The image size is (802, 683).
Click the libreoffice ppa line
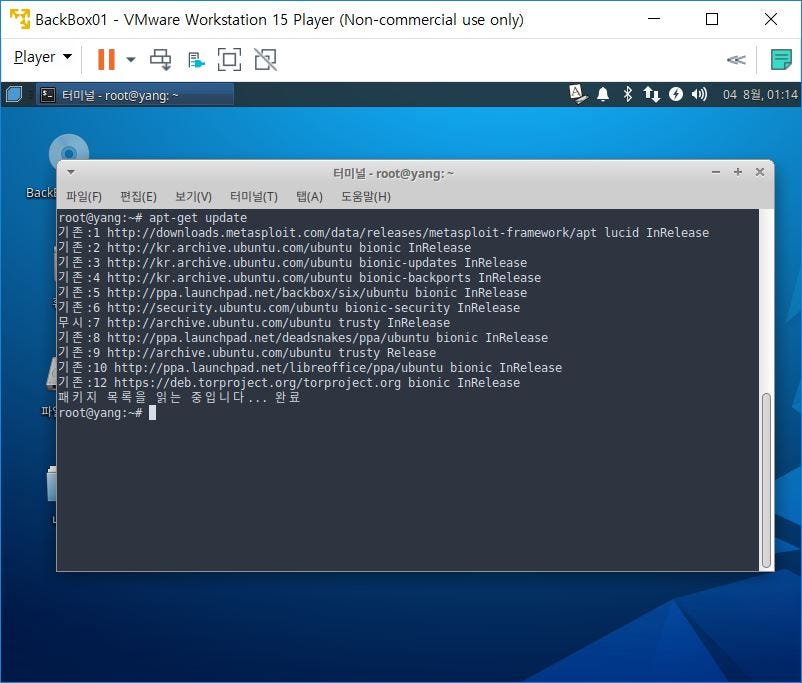point(310,368)
